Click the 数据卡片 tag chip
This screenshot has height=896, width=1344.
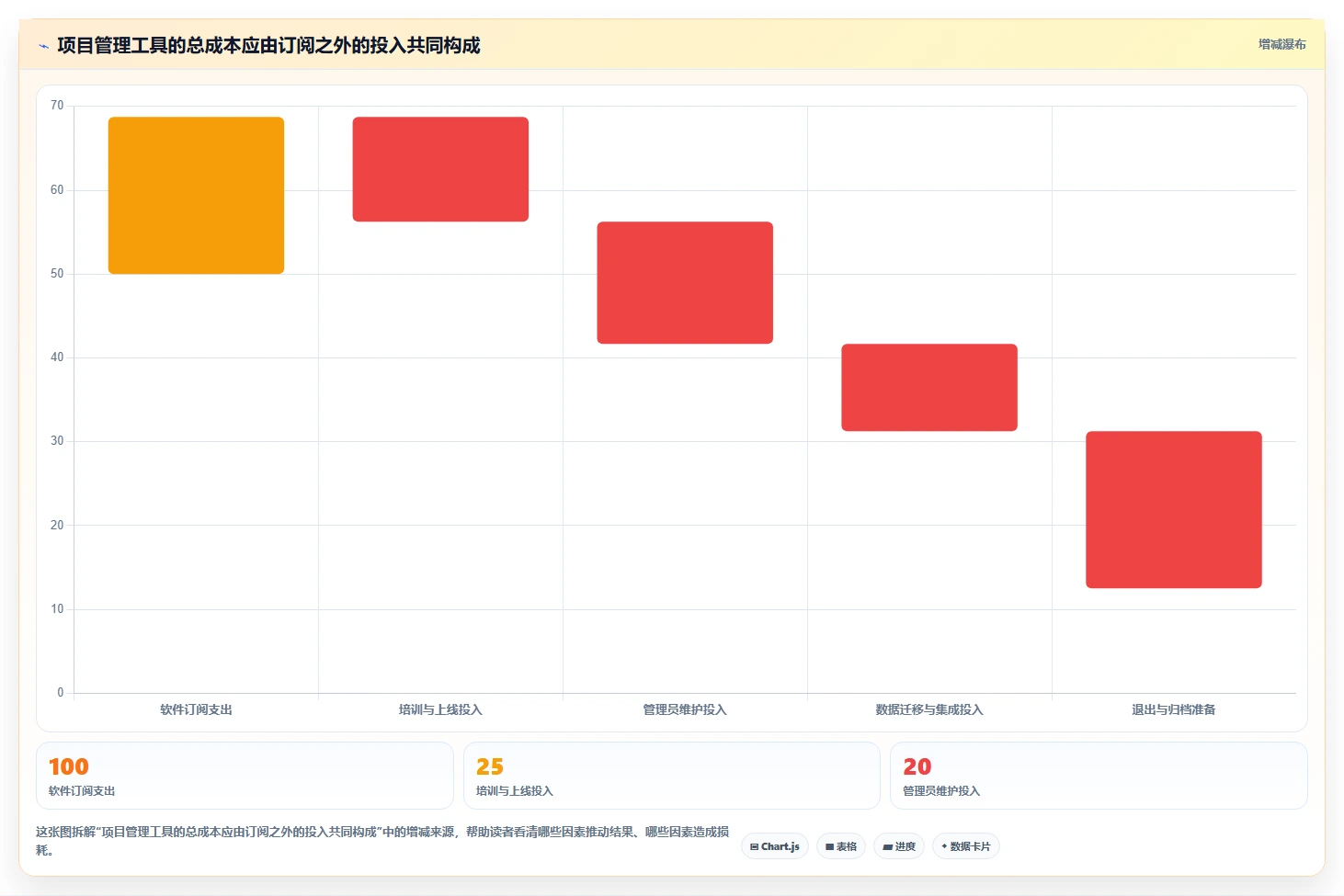(966, 846)
